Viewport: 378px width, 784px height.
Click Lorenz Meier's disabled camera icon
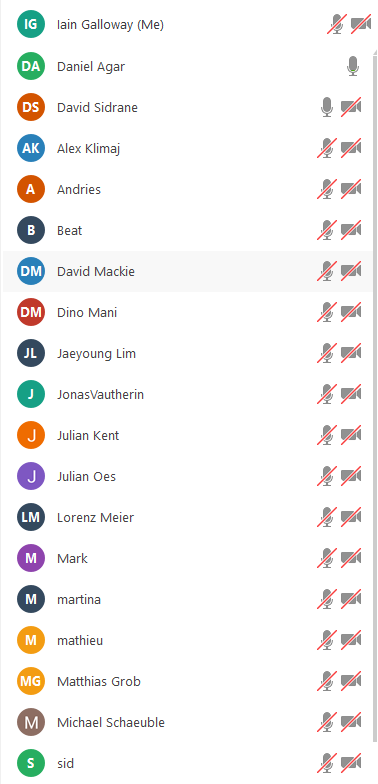tap(351, 518)
